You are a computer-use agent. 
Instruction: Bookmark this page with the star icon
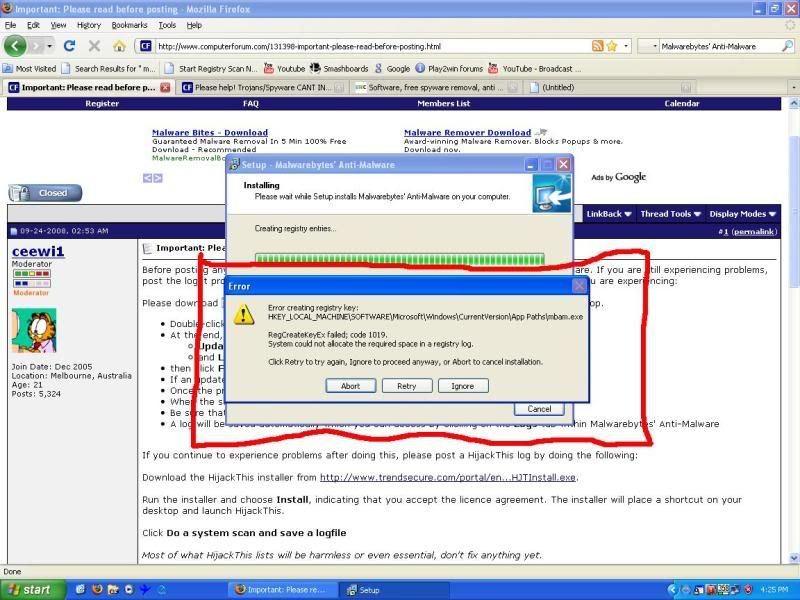tap(612, 46)
